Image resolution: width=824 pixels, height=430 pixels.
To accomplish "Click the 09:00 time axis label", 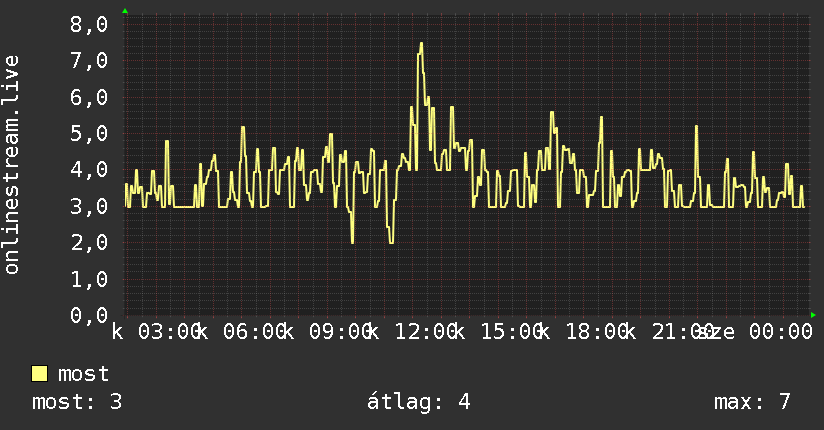I will point(341,332).
